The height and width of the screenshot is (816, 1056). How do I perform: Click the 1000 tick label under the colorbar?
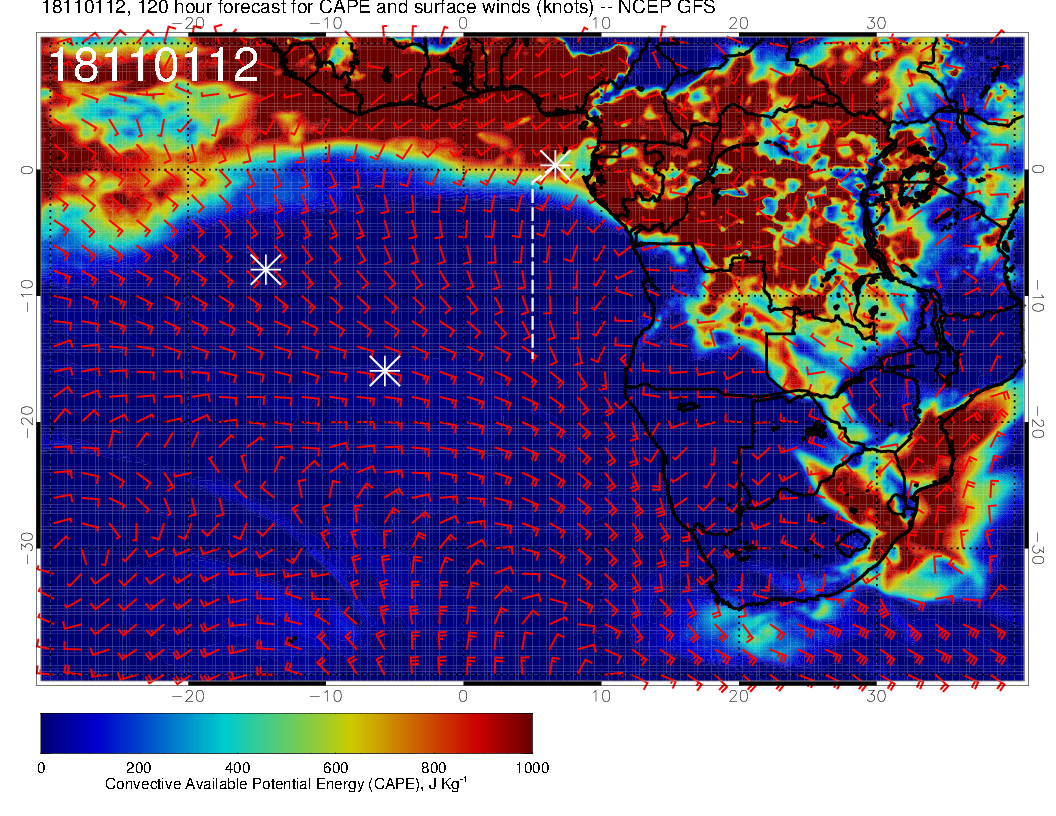click(531, 767)
